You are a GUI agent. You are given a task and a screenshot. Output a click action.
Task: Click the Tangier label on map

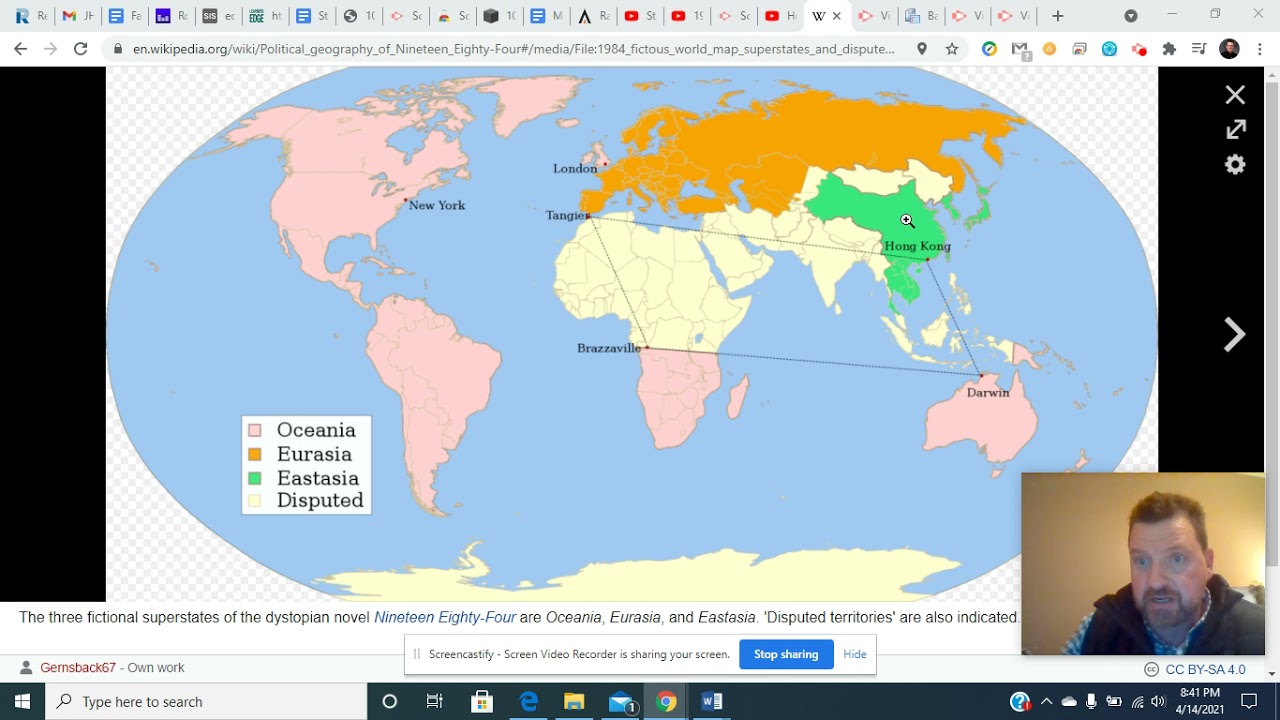point(566,215)
